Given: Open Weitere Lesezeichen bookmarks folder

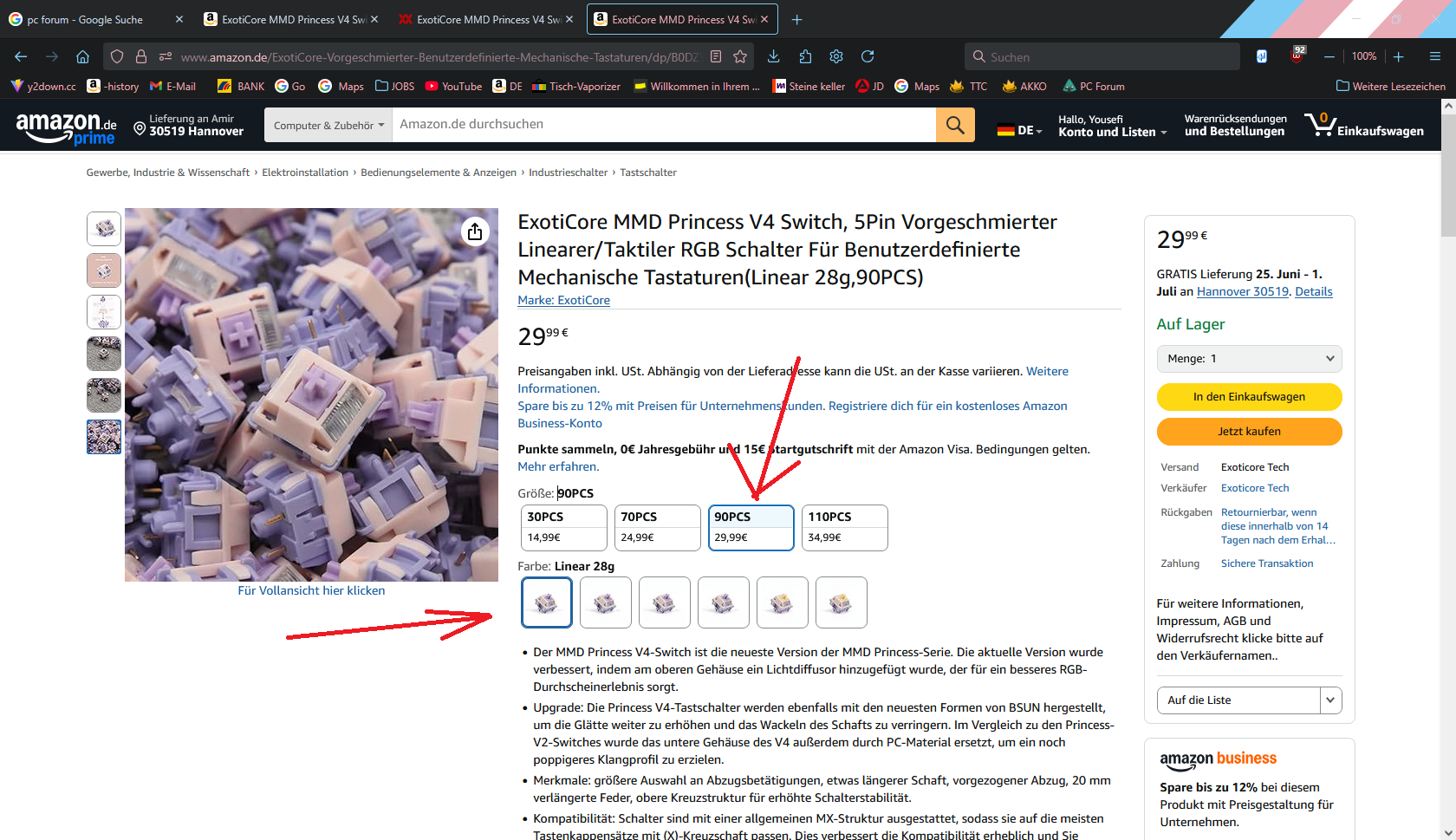Looking at the screenshot, I should point(1391,86).
